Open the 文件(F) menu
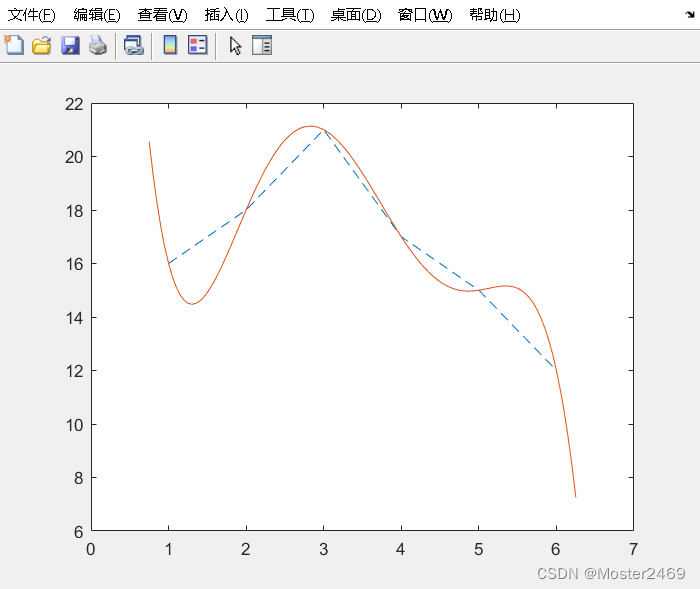Viewport: 700px width, 589px height. click(x=32, y=15)
